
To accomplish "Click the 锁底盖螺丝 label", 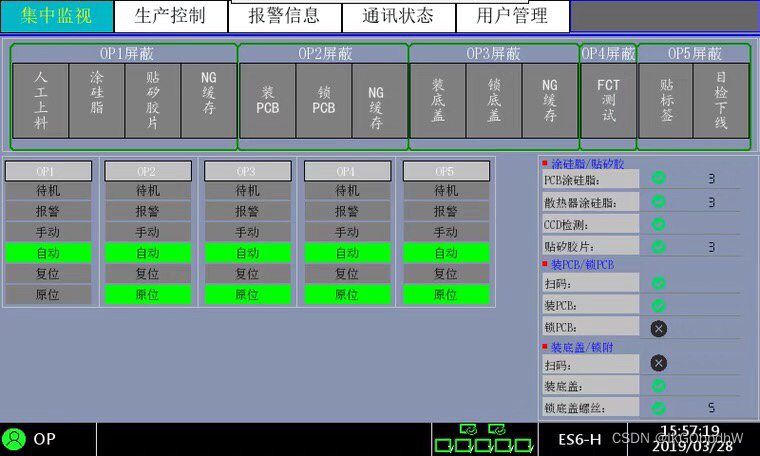I will click(591, 408).
